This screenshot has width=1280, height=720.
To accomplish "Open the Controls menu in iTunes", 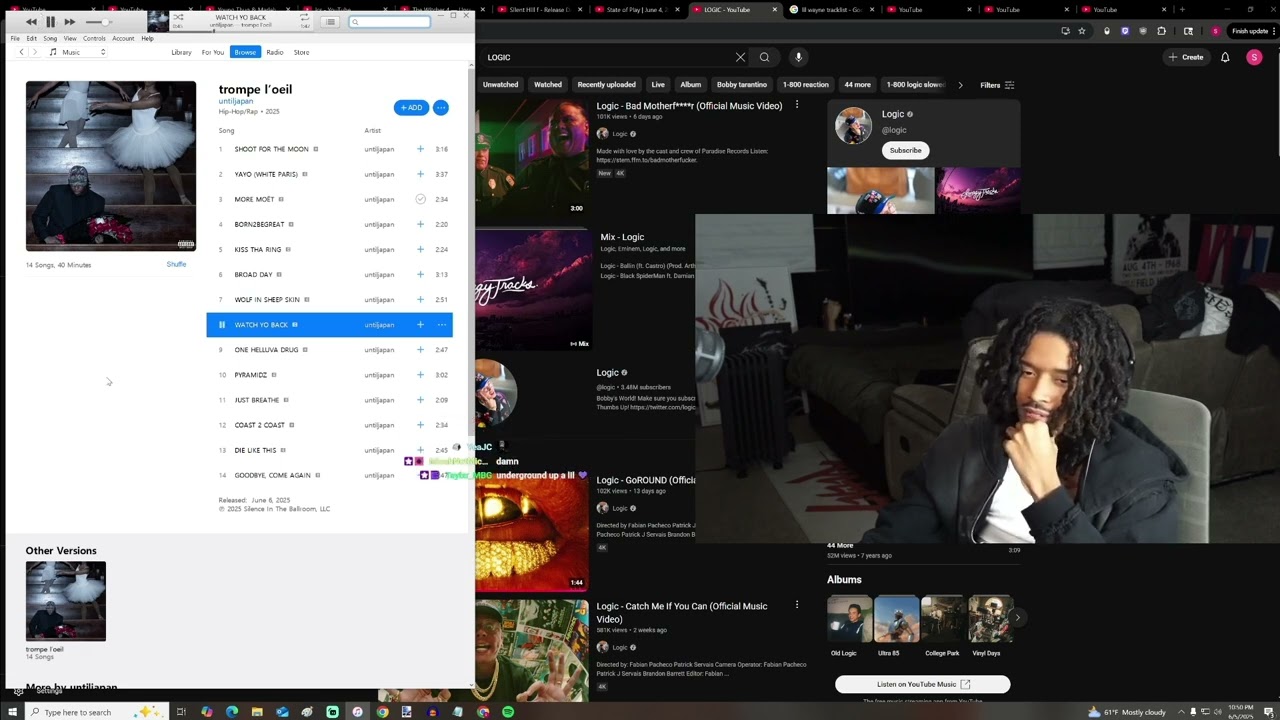I will (x=94, y=38).
